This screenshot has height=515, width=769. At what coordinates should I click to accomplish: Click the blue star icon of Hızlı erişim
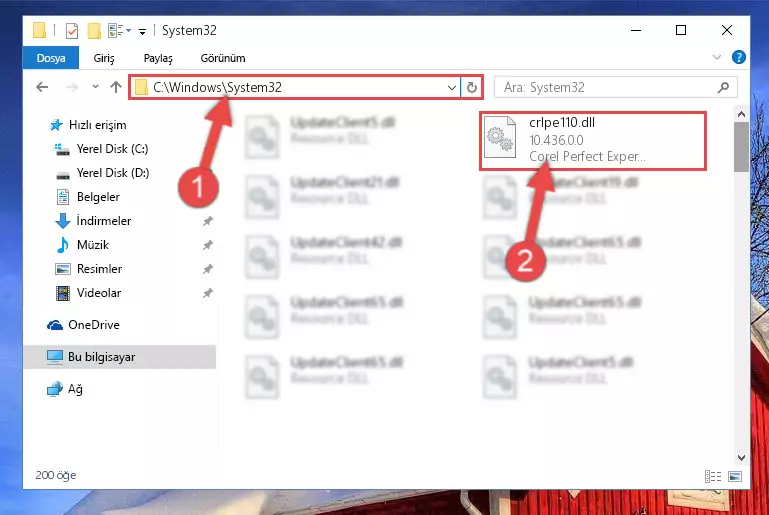coord(56,125)
